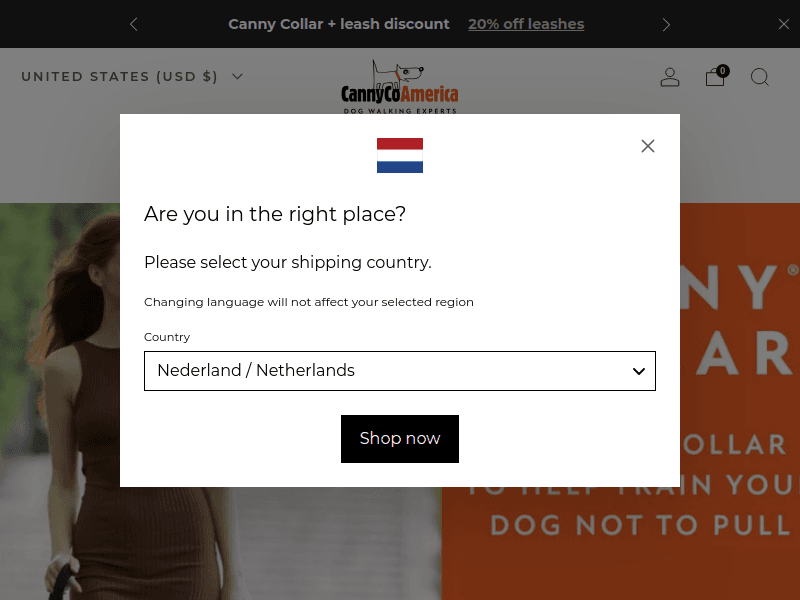Click the woman hero photo on the left

point(60,400)
